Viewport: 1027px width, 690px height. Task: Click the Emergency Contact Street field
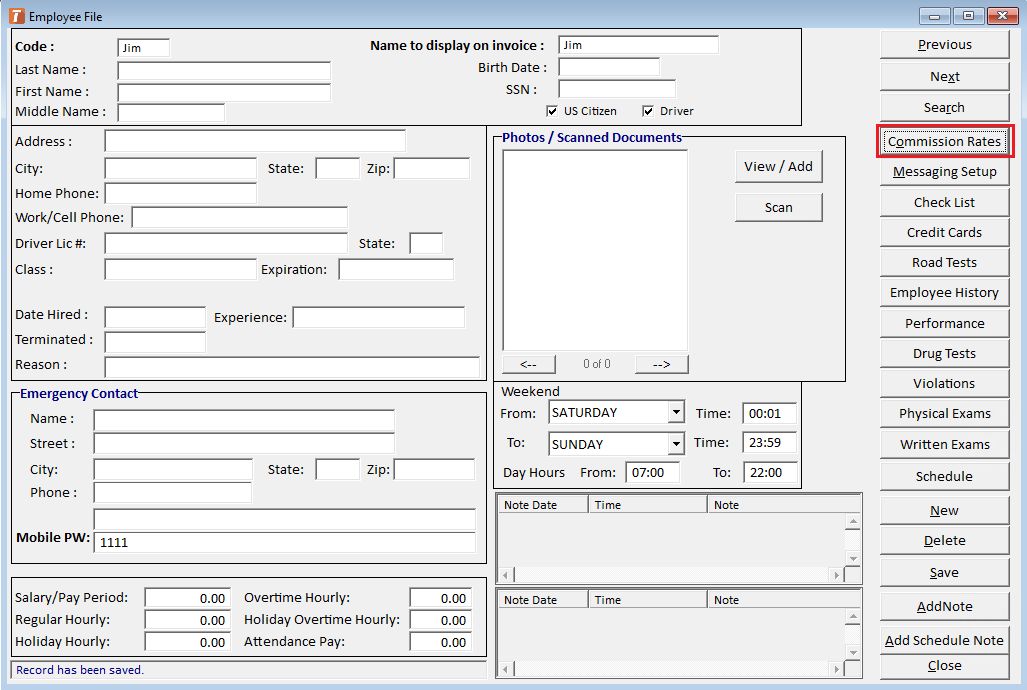coord(244,444)
